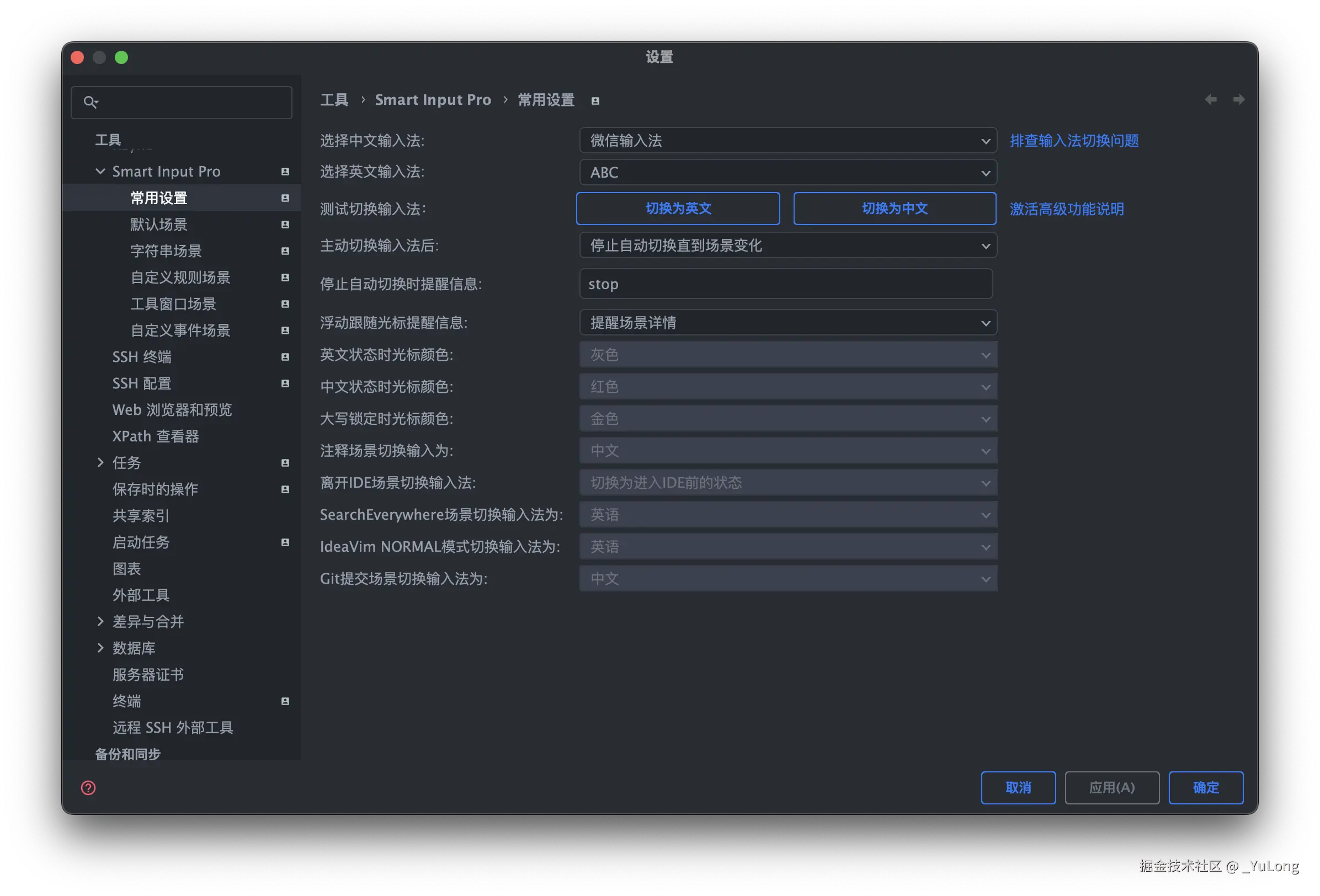Viewport: 1320px width, 896px height.
Task: Collapse the Smart Input Pro tree node
Action: [x=100, y=171]
